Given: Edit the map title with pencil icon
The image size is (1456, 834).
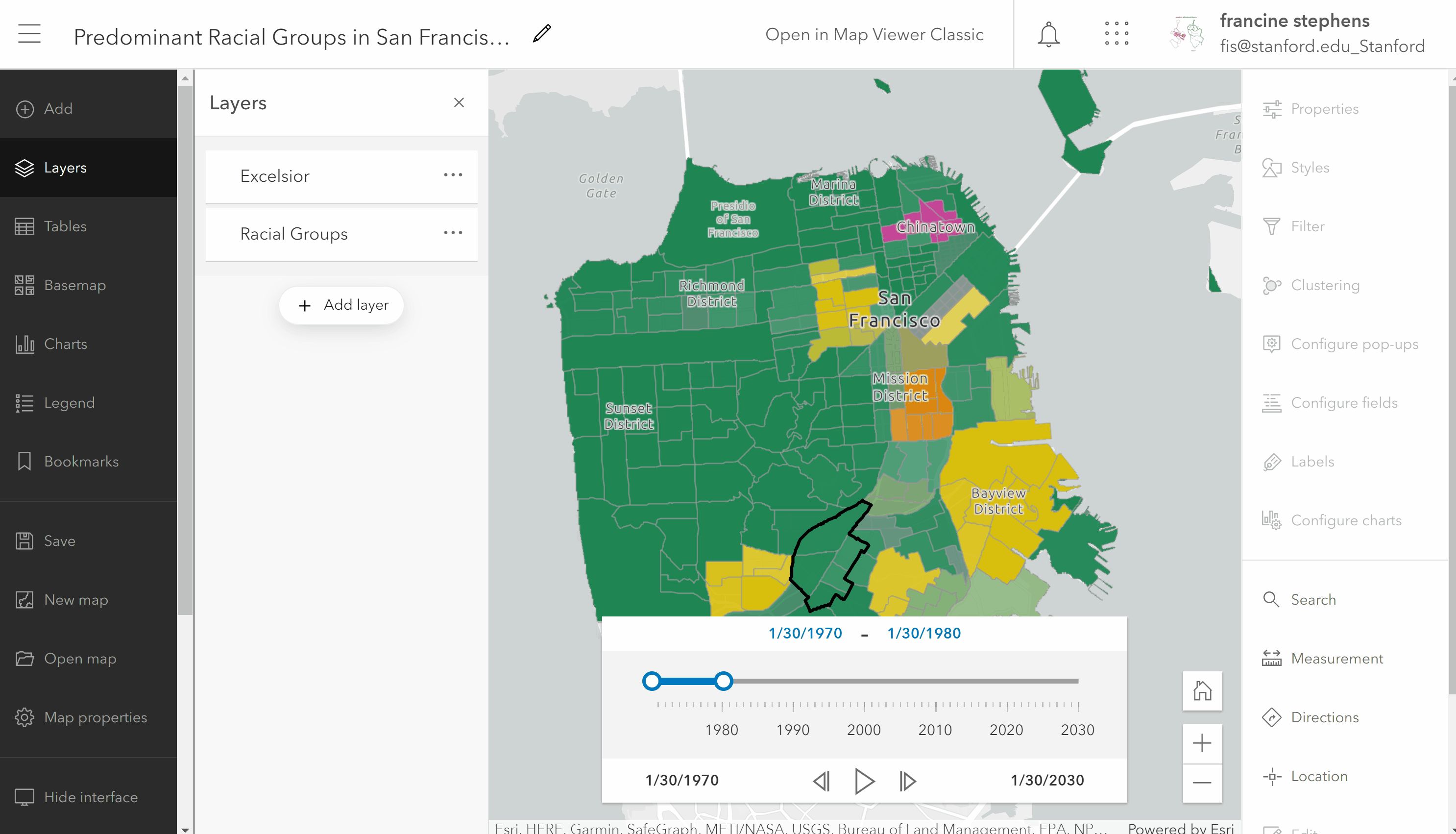Looking at the screenshot, I should point(542,34).
